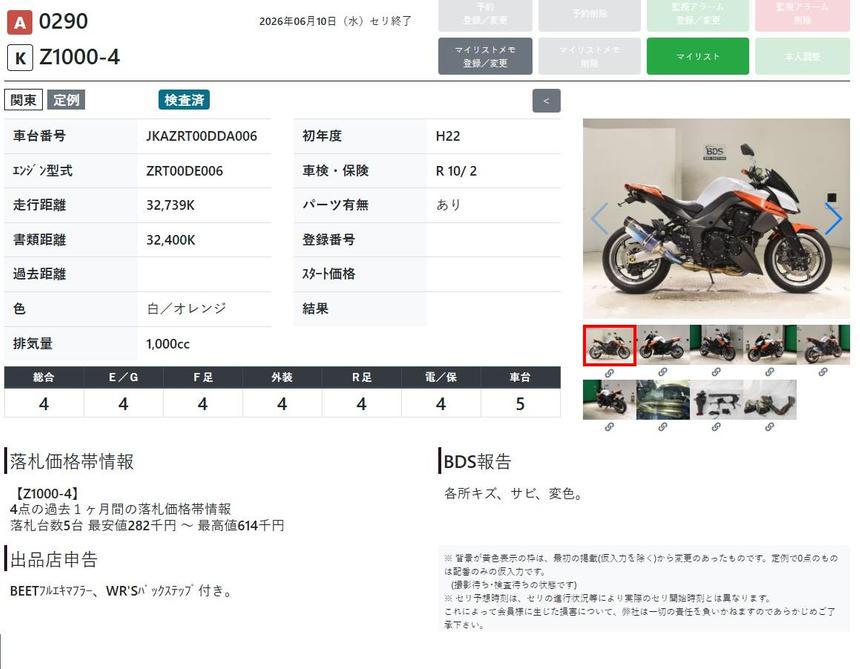860x669 pixels.
Task: Click the seller note mentioning BEET muffler
Action: pos(122,591)
